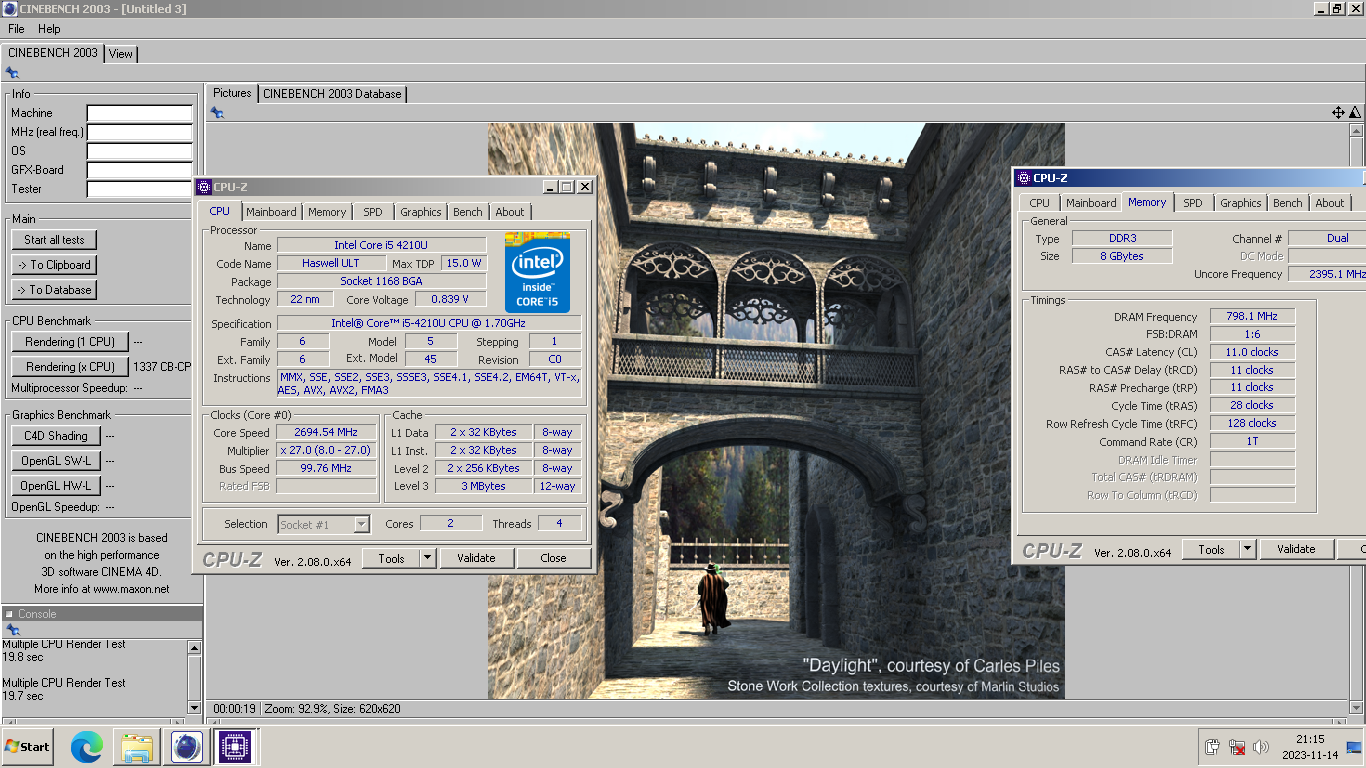1366x768 pixels.
Task: Click Close in the CPU-Z CPU window
Action: tap(553, 558)
